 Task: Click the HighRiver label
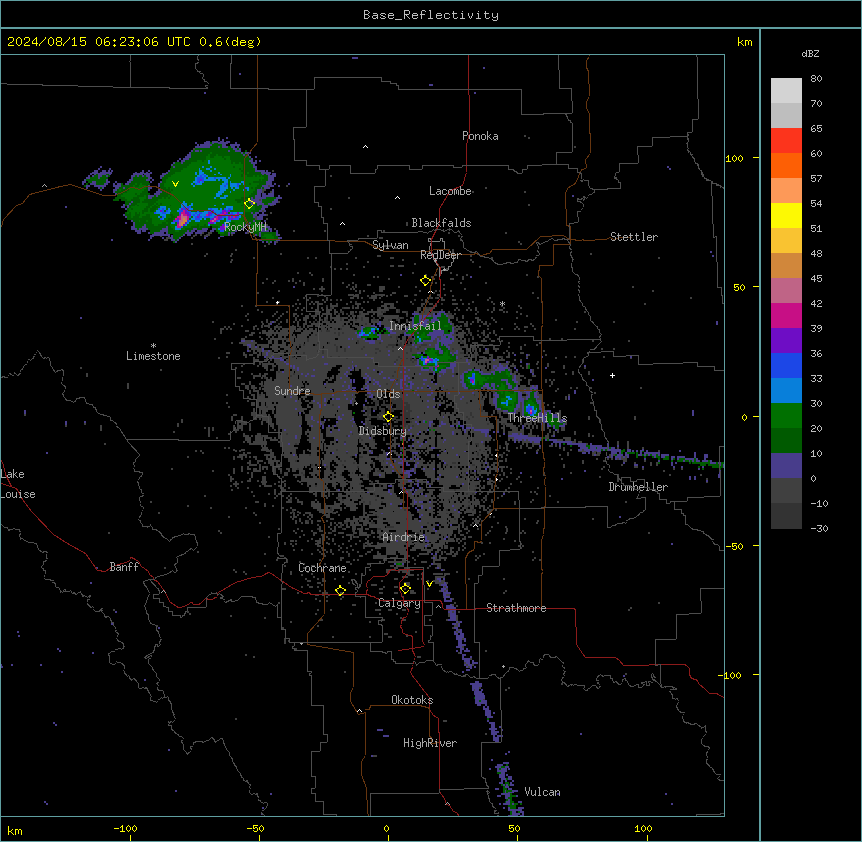pos(430,743)
